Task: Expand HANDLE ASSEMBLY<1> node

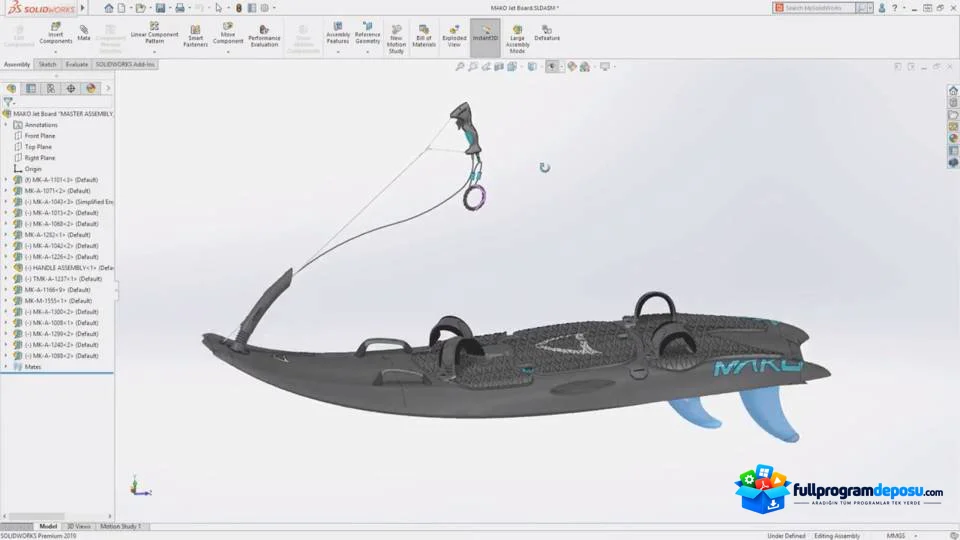Action: tap(6, 268)
